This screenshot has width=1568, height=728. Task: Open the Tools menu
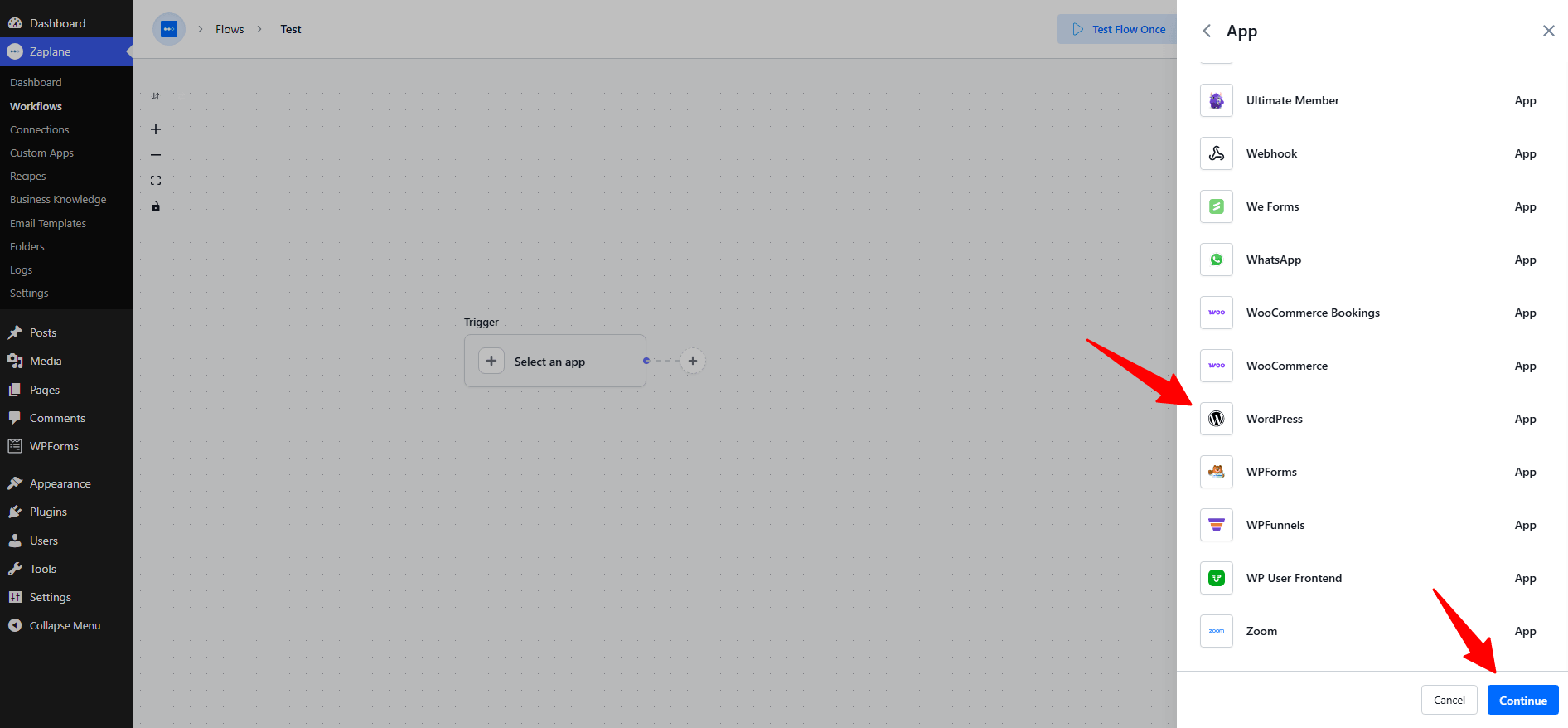coord(66,569)
